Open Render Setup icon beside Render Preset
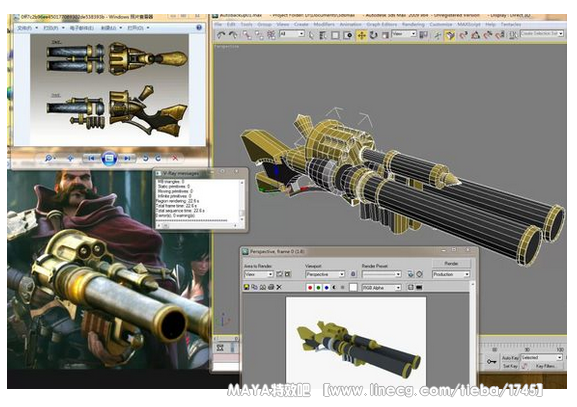577x407 pixels. pos(411,274)
